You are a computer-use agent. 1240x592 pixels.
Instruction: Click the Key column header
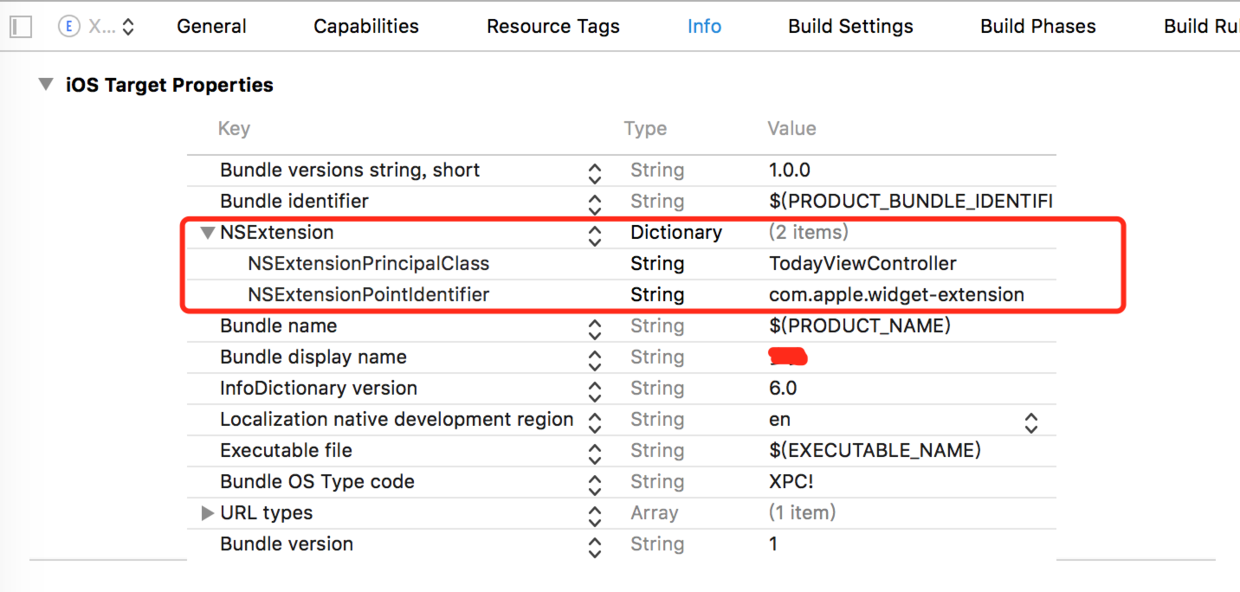pos(234,128)
